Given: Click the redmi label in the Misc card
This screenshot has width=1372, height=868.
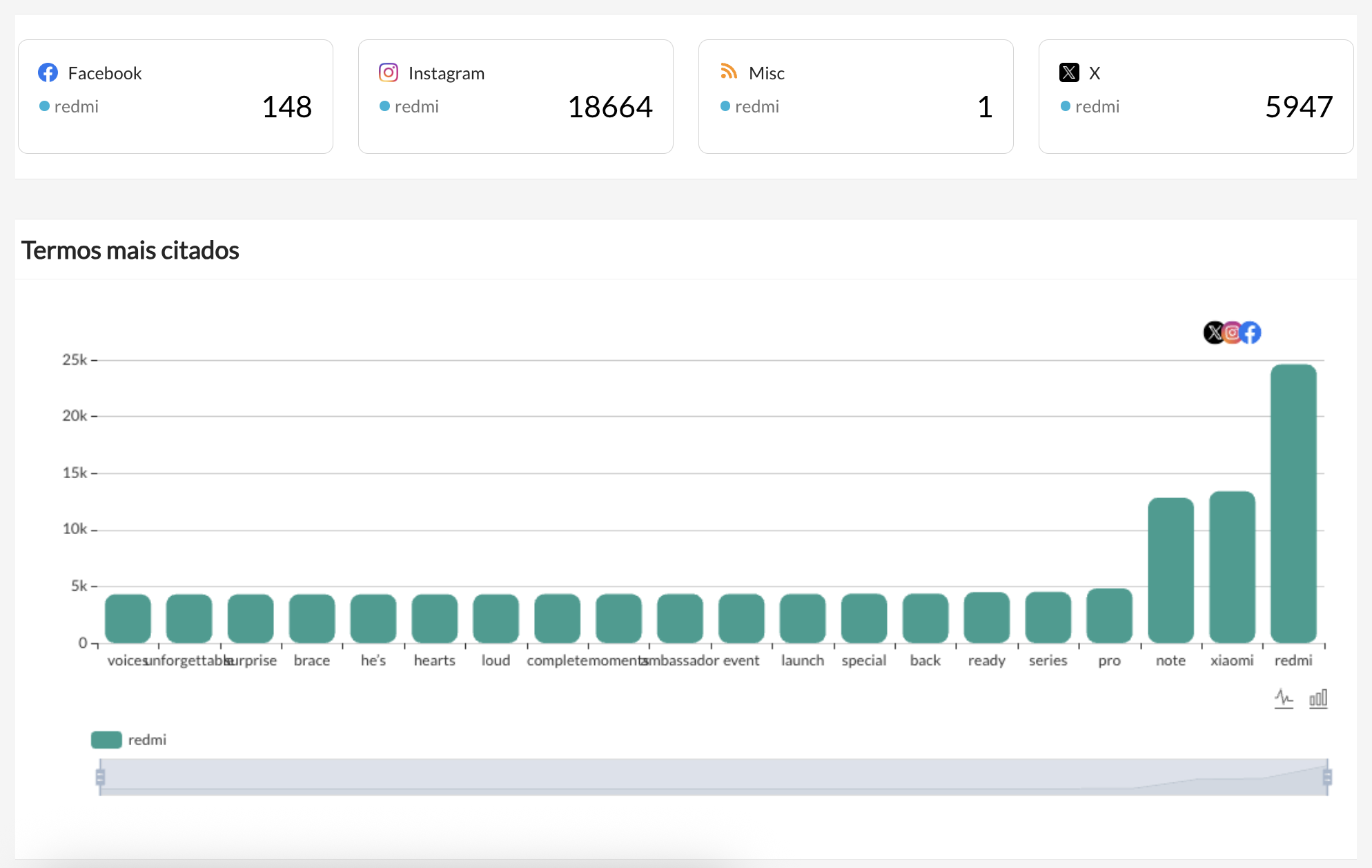Looking at the screenshot, I should pyautogui.click(x=756, y=106).
